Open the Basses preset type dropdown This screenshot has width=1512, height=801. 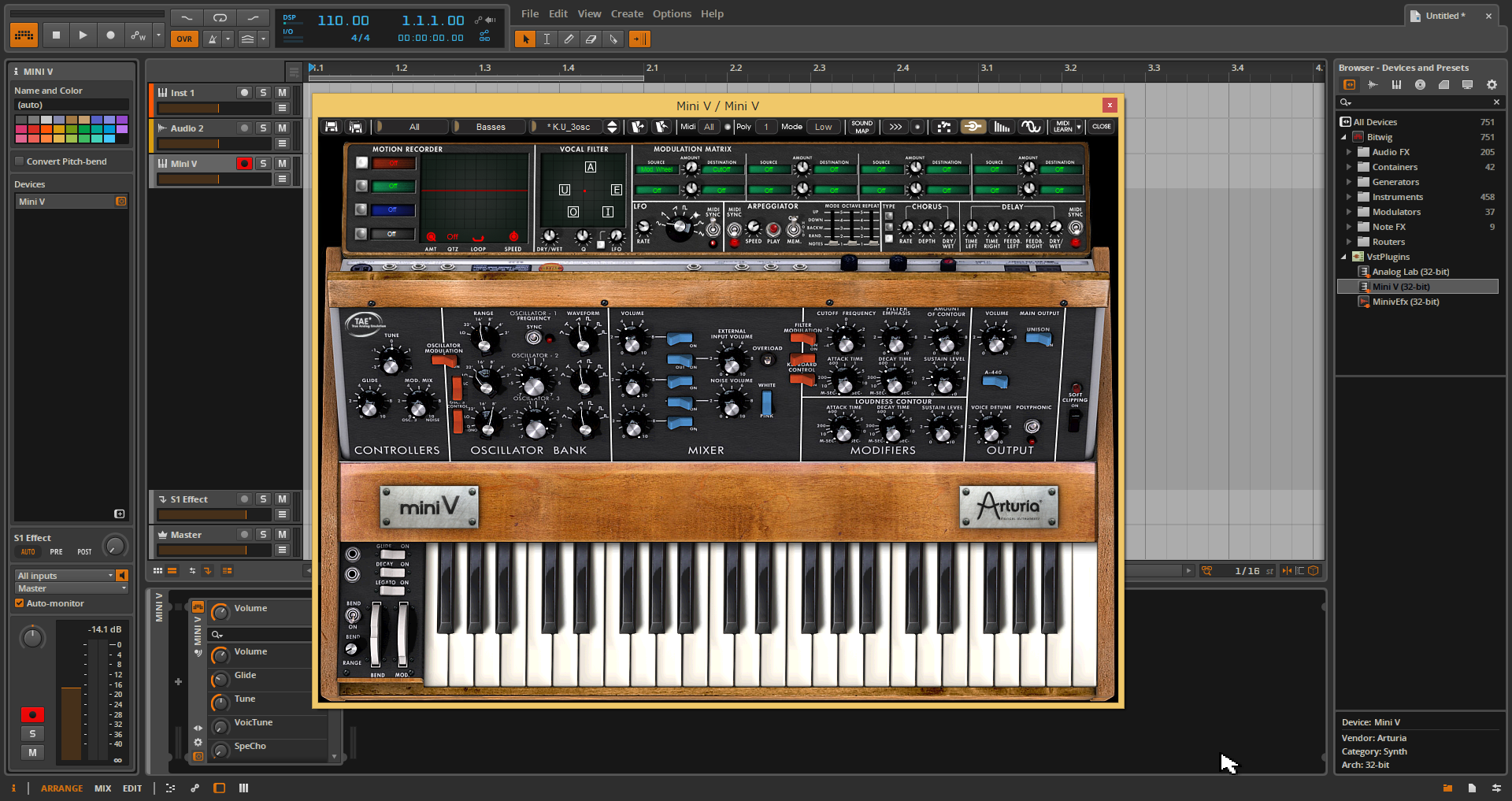(491, 127)
